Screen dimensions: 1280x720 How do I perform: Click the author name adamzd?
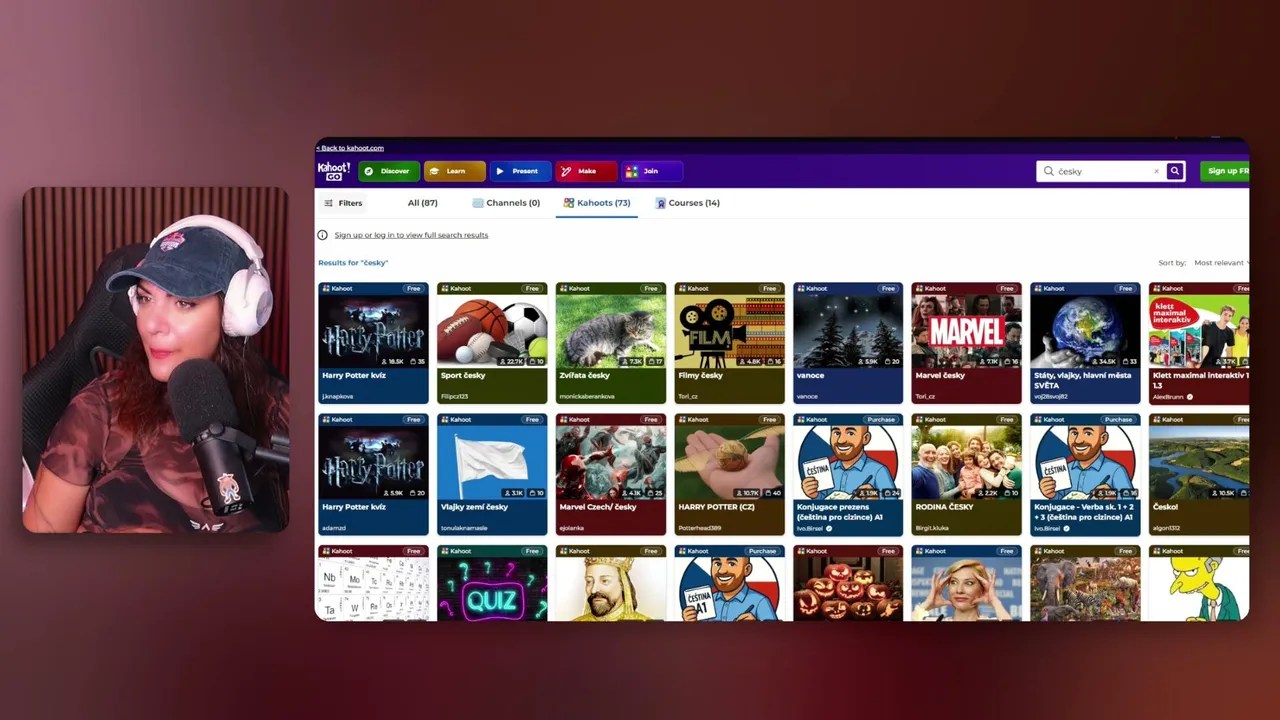pyautogui.click(x=334, y=528)
